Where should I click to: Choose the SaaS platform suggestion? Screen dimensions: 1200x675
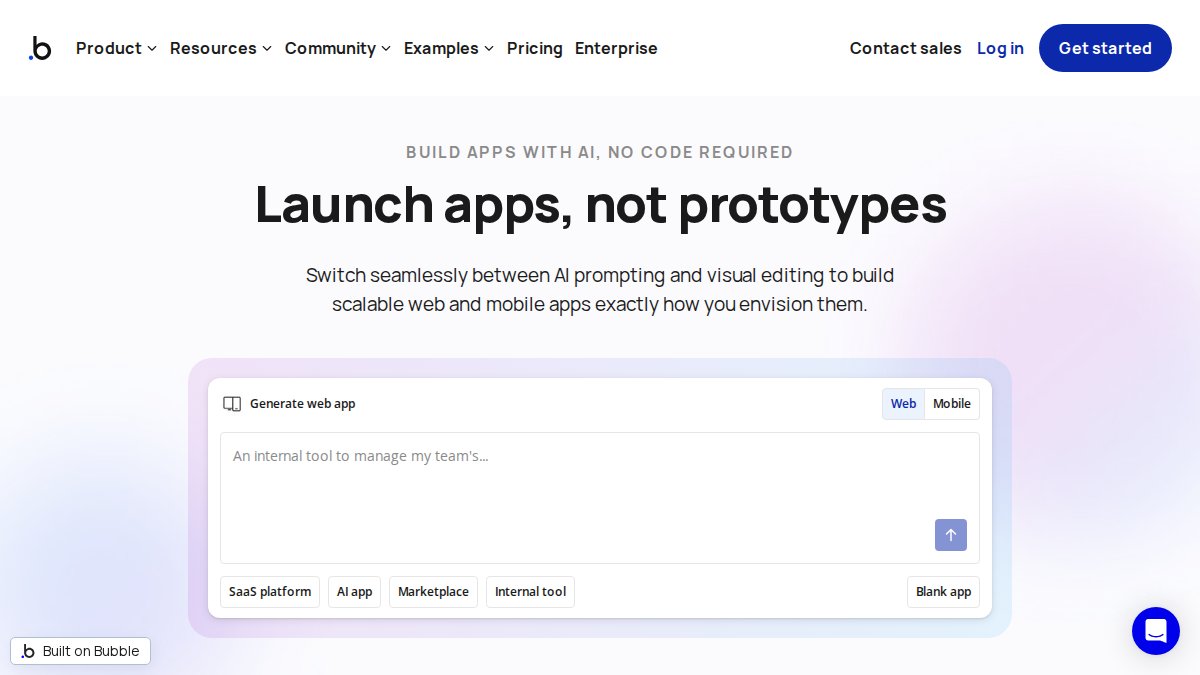click(x=270, y=592)
